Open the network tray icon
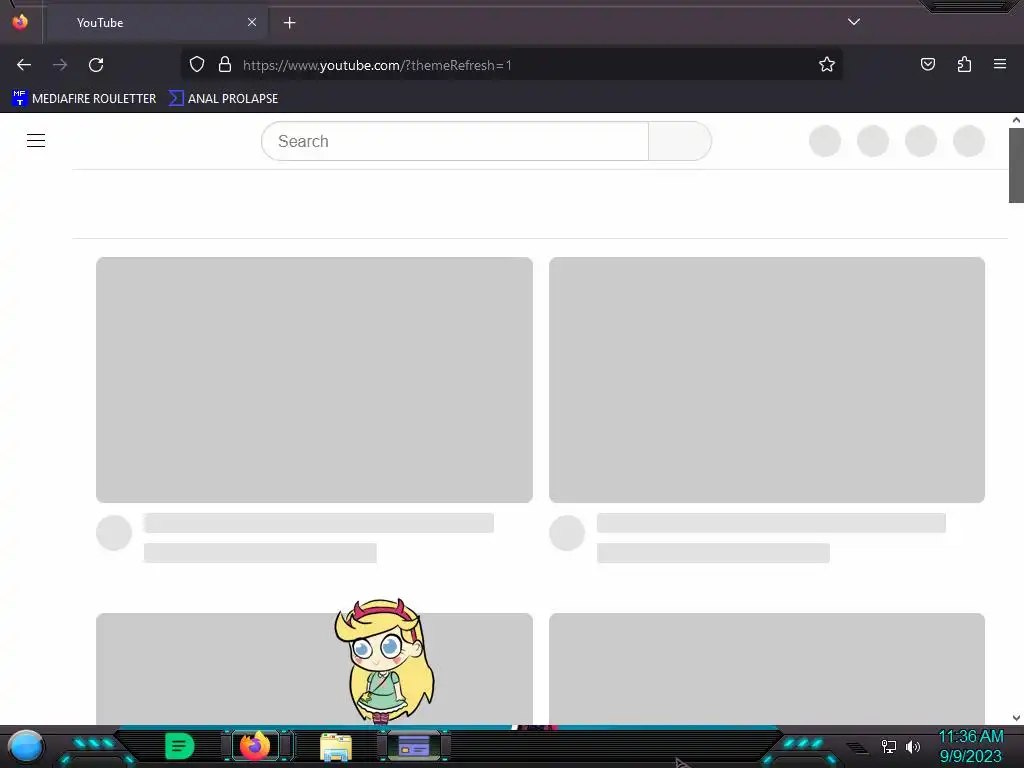The height and width of the screenshot is (768, 1024). (888, 746)
